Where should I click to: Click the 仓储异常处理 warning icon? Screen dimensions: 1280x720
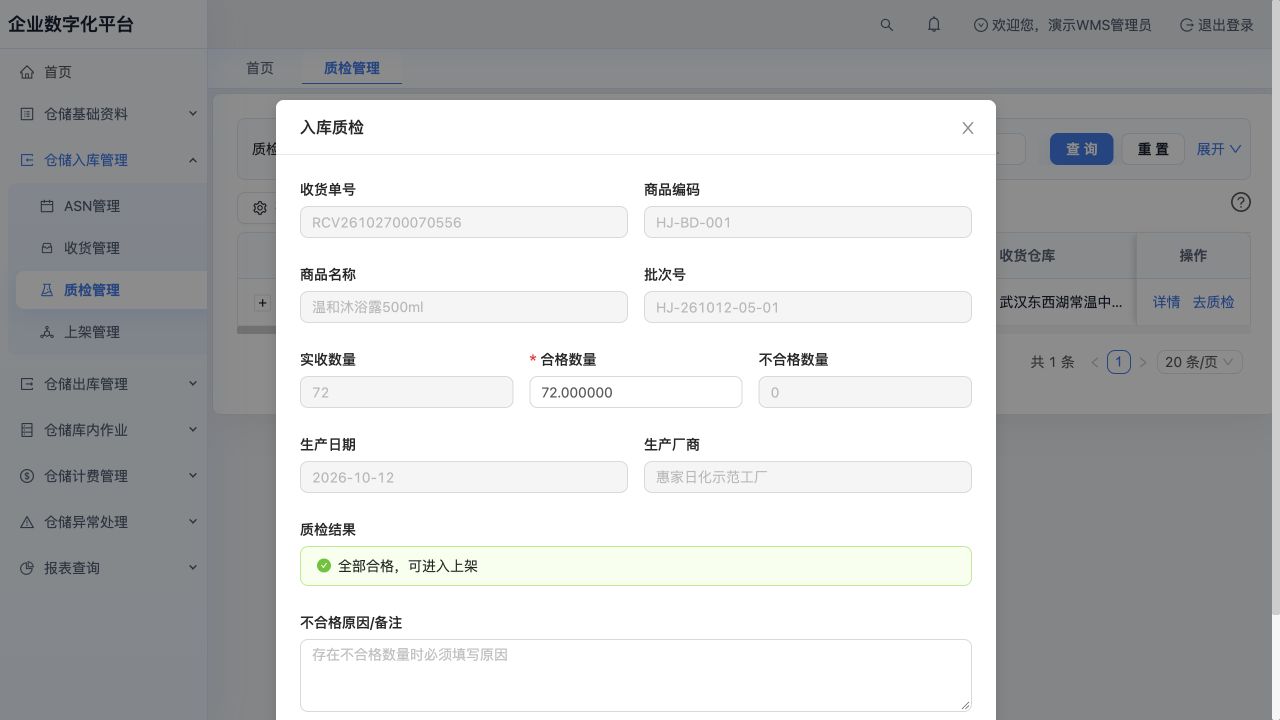click(x=27, y=522)
